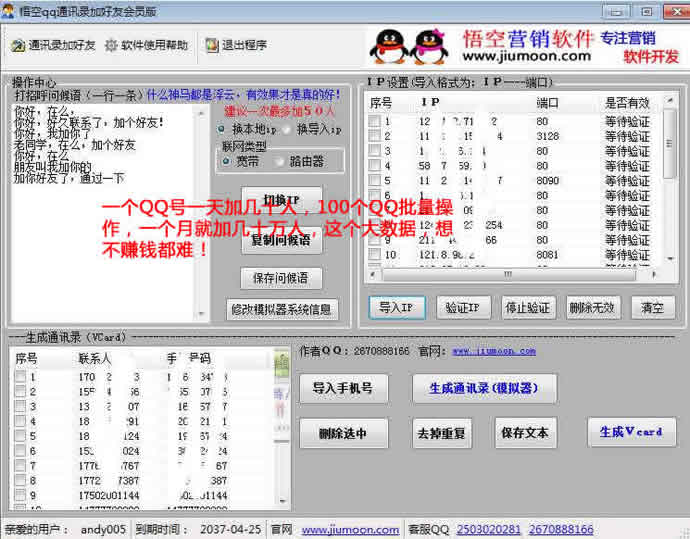The height and width of the screenshot is (539, 690).
Task: Open the official site link beside 作者QQ
Action: [x=494, y=352]
